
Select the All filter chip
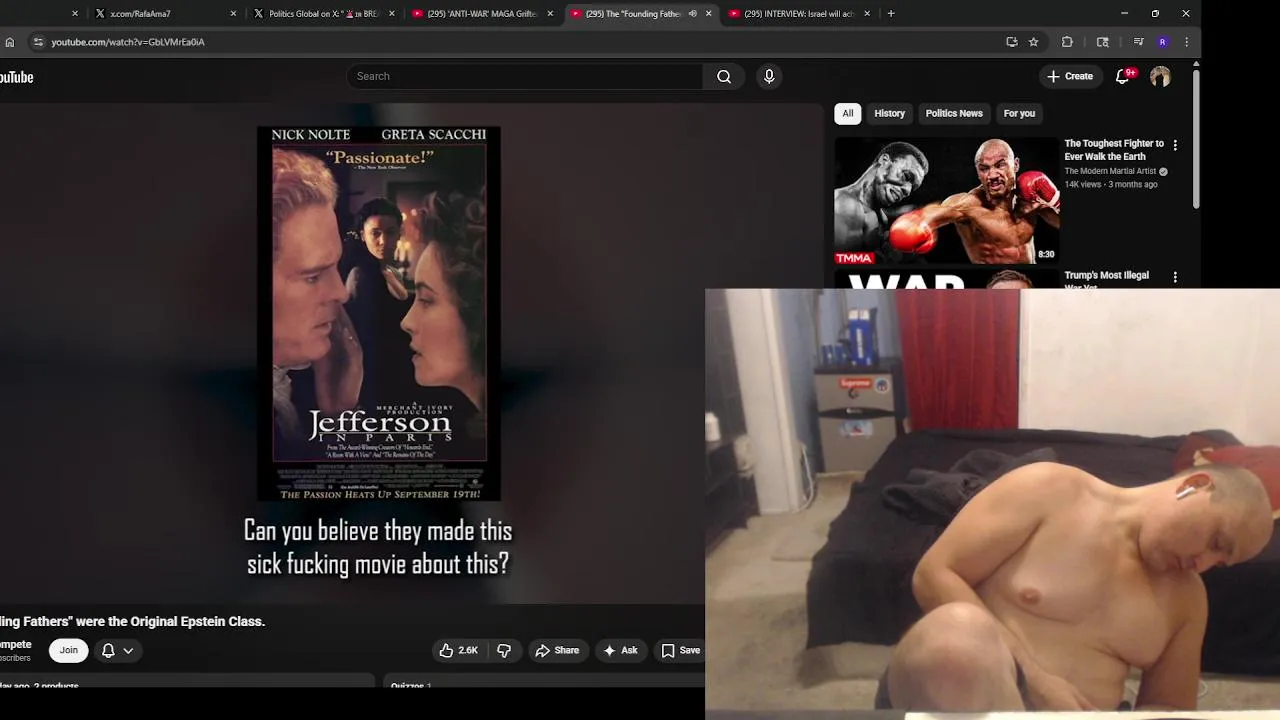coord(848,113)
